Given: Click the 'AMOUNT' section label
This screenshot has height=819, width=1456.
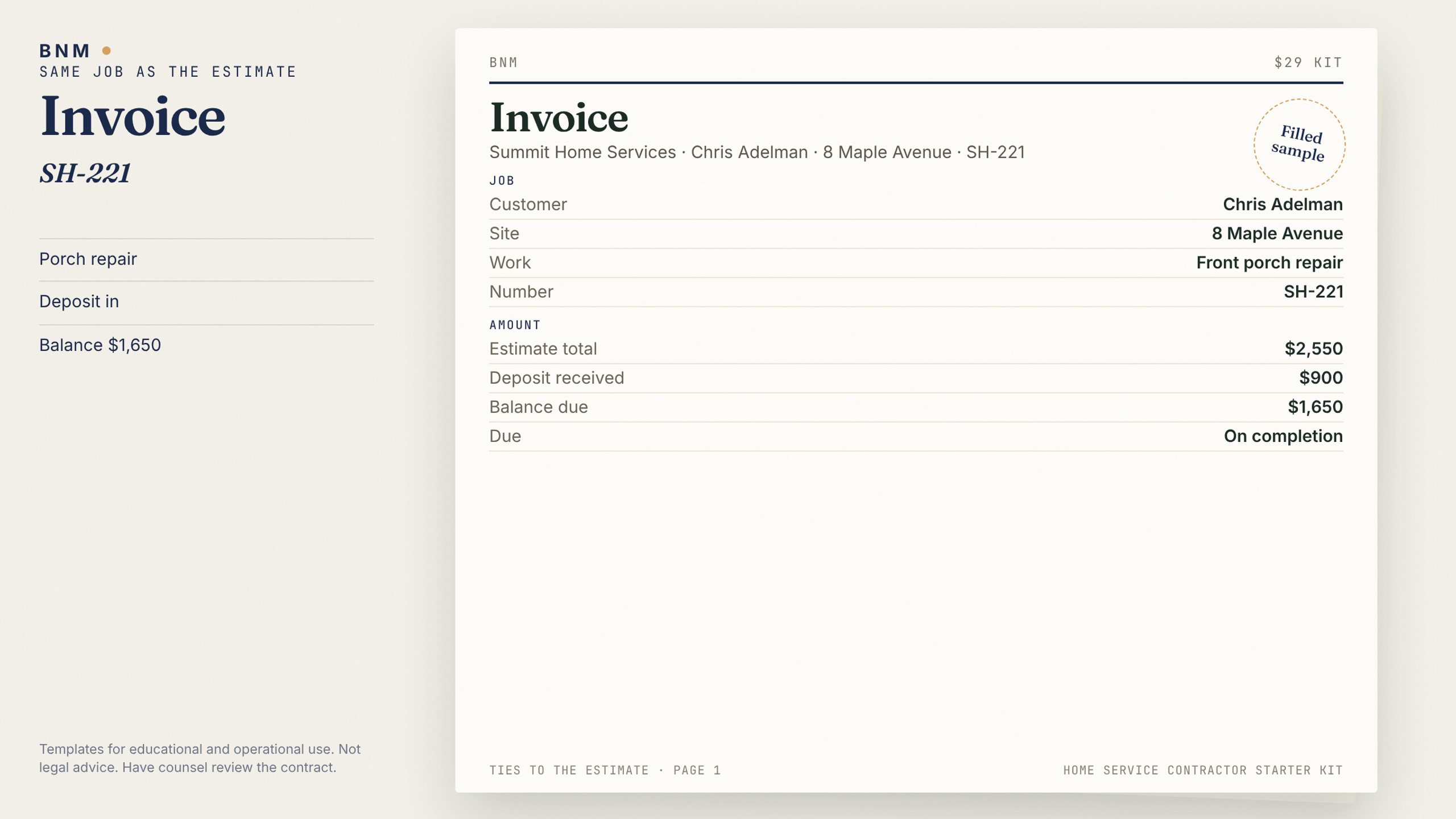Looking at the screenshot, I should coord(515,325).
